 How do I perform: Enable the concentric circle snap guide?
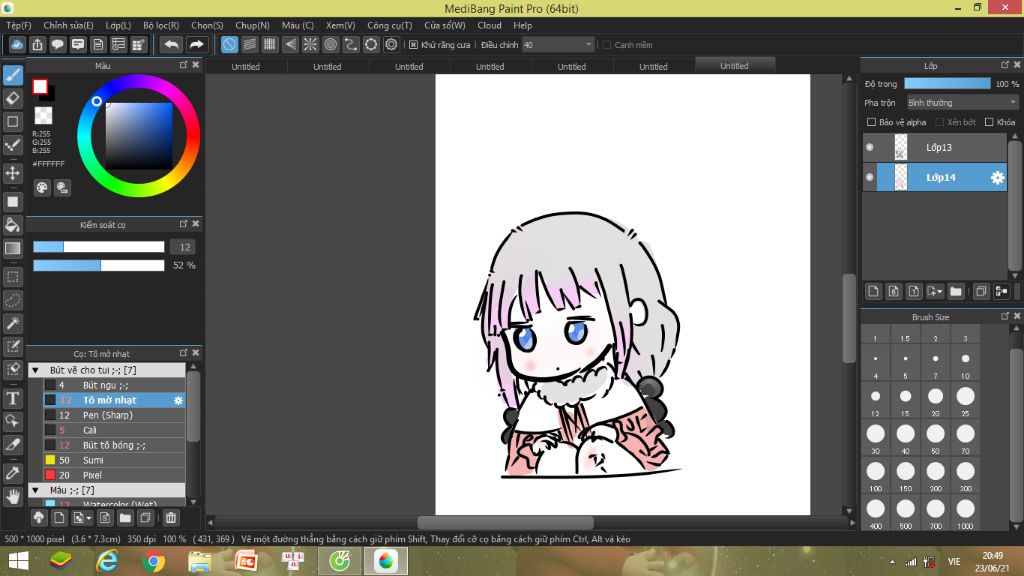(x=330, y=44)
